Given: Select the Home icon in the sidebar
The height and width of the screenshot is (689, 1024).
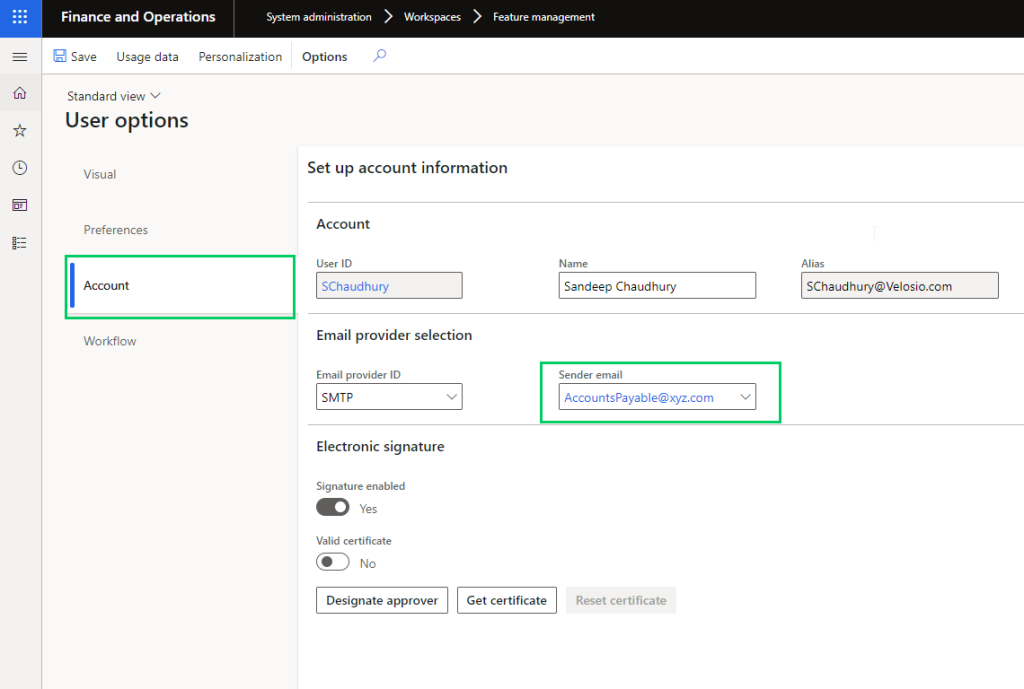Looking at the screenshot, I should tap(19, 92).
